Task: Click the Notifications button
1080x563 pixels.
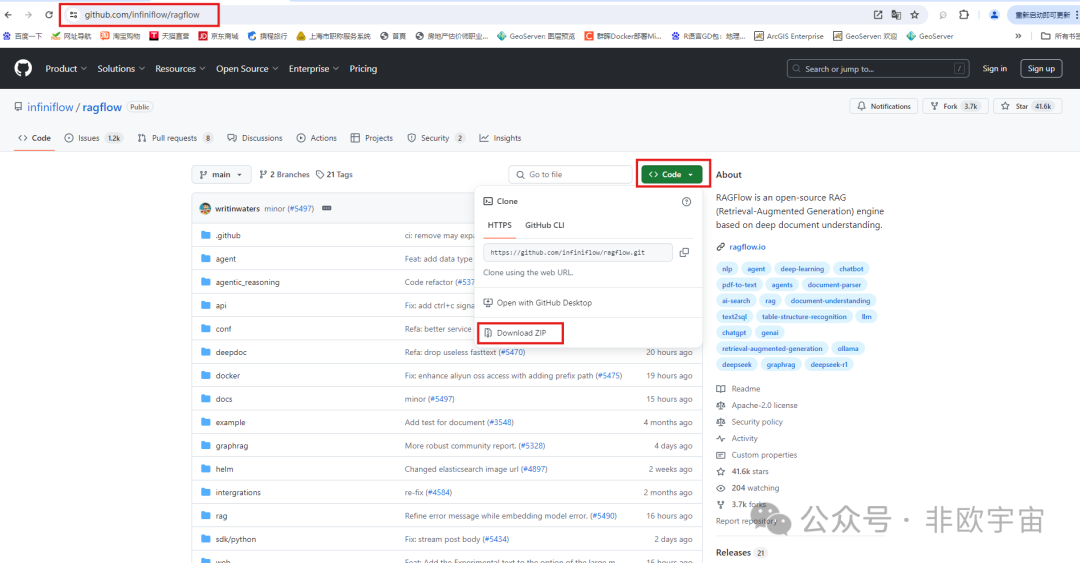Action: pos(884,106)
